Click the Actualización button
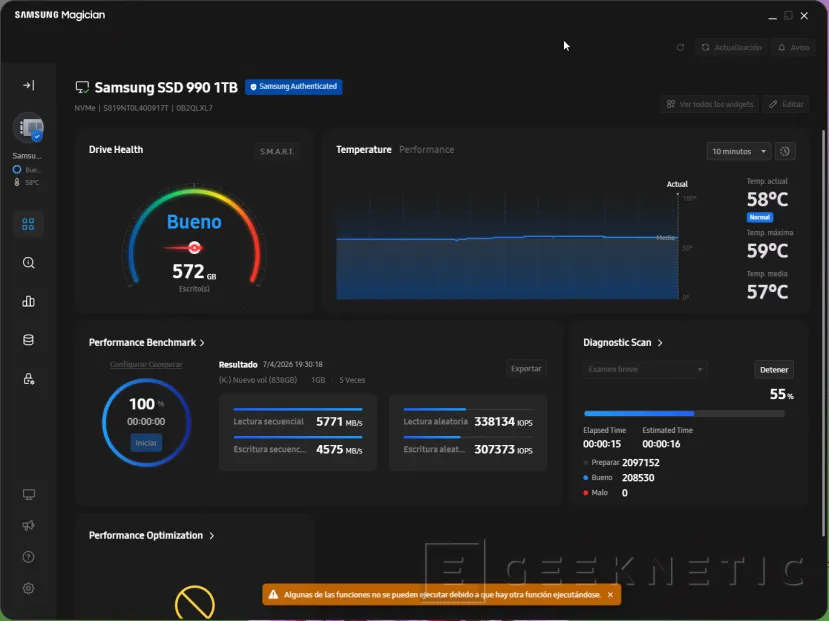Screen dimensions: 829x621 731,48
